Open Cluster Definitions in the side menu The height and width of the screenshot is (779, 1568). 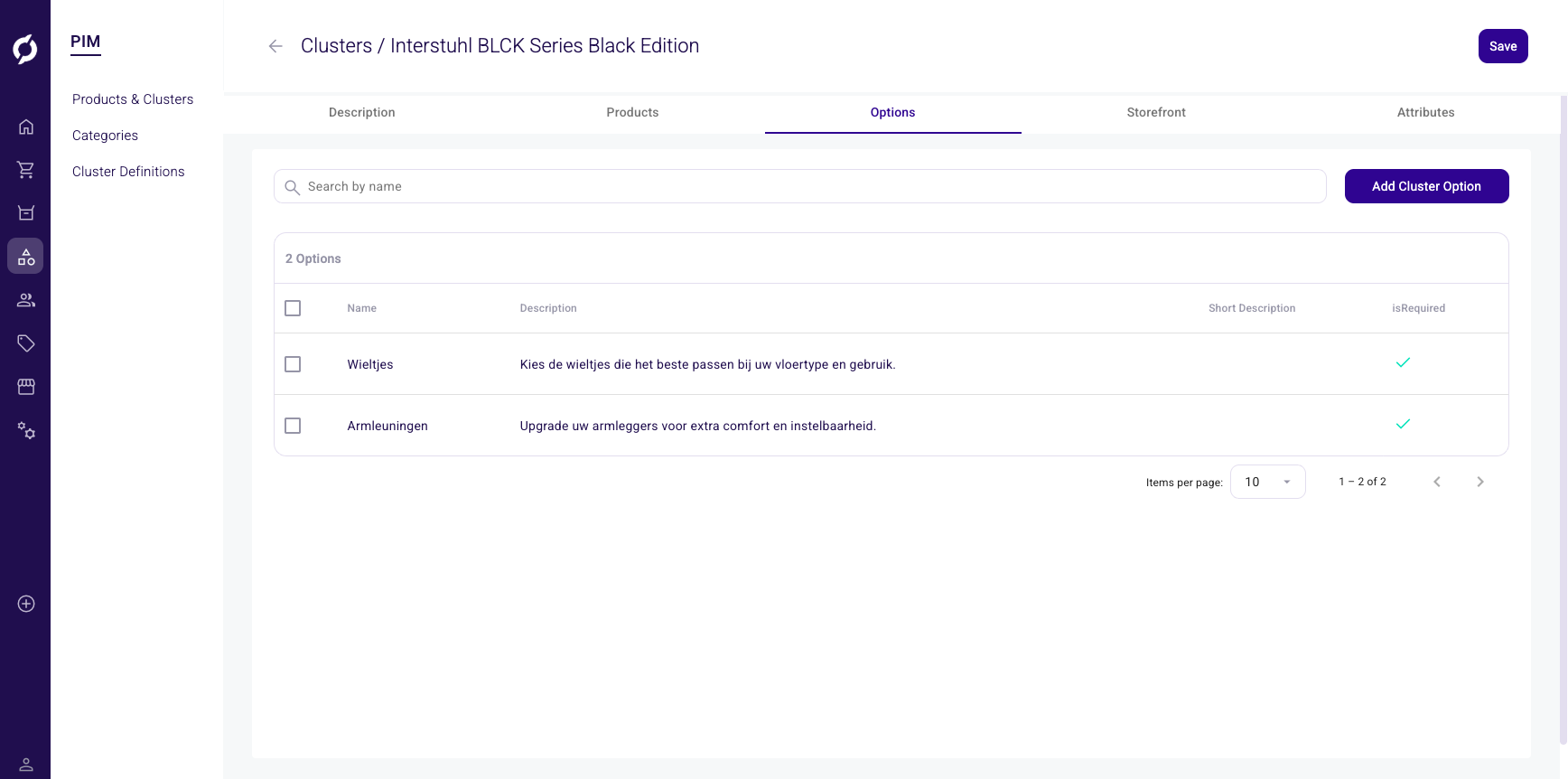pyautogui.click(x=128, y=172)
